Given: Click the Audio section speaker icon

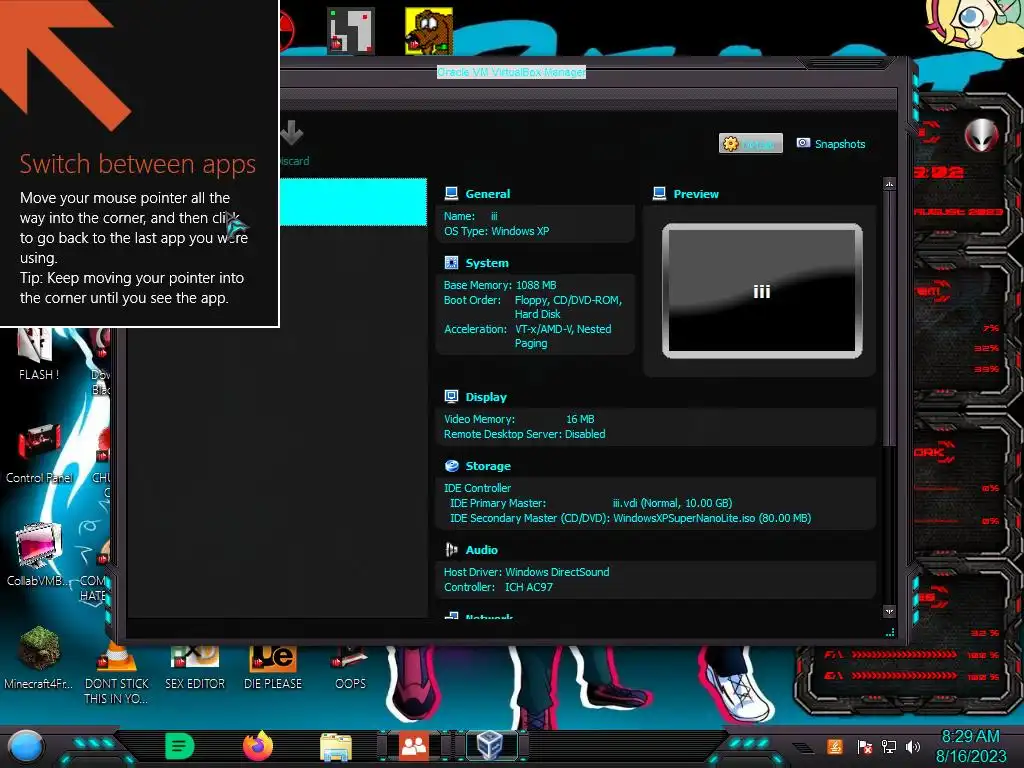Looking at the screenshot, I should tap(451, 550).
